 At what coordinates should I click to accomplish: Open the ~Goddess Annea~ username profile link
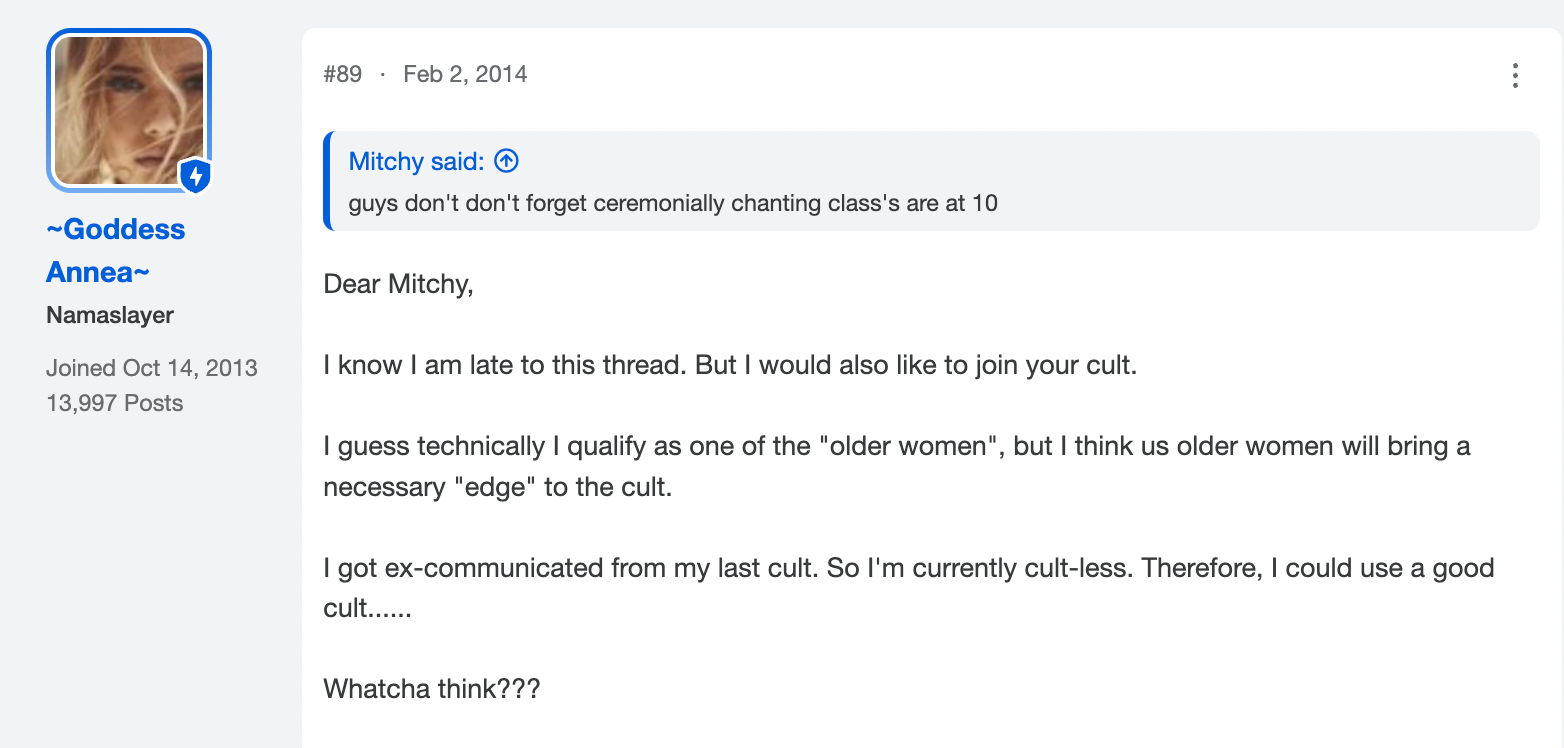(x=115, y=250)
